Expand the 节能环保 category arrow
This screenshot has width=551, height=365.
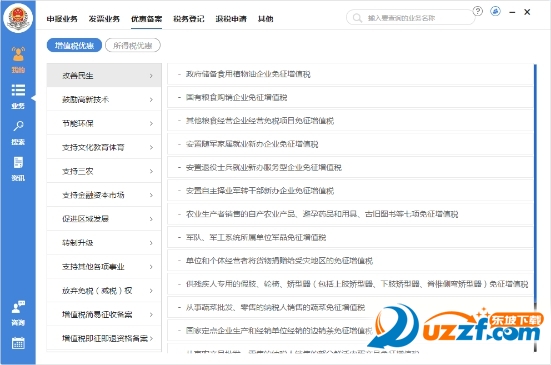pyautogui.click(x=151, y=124)
